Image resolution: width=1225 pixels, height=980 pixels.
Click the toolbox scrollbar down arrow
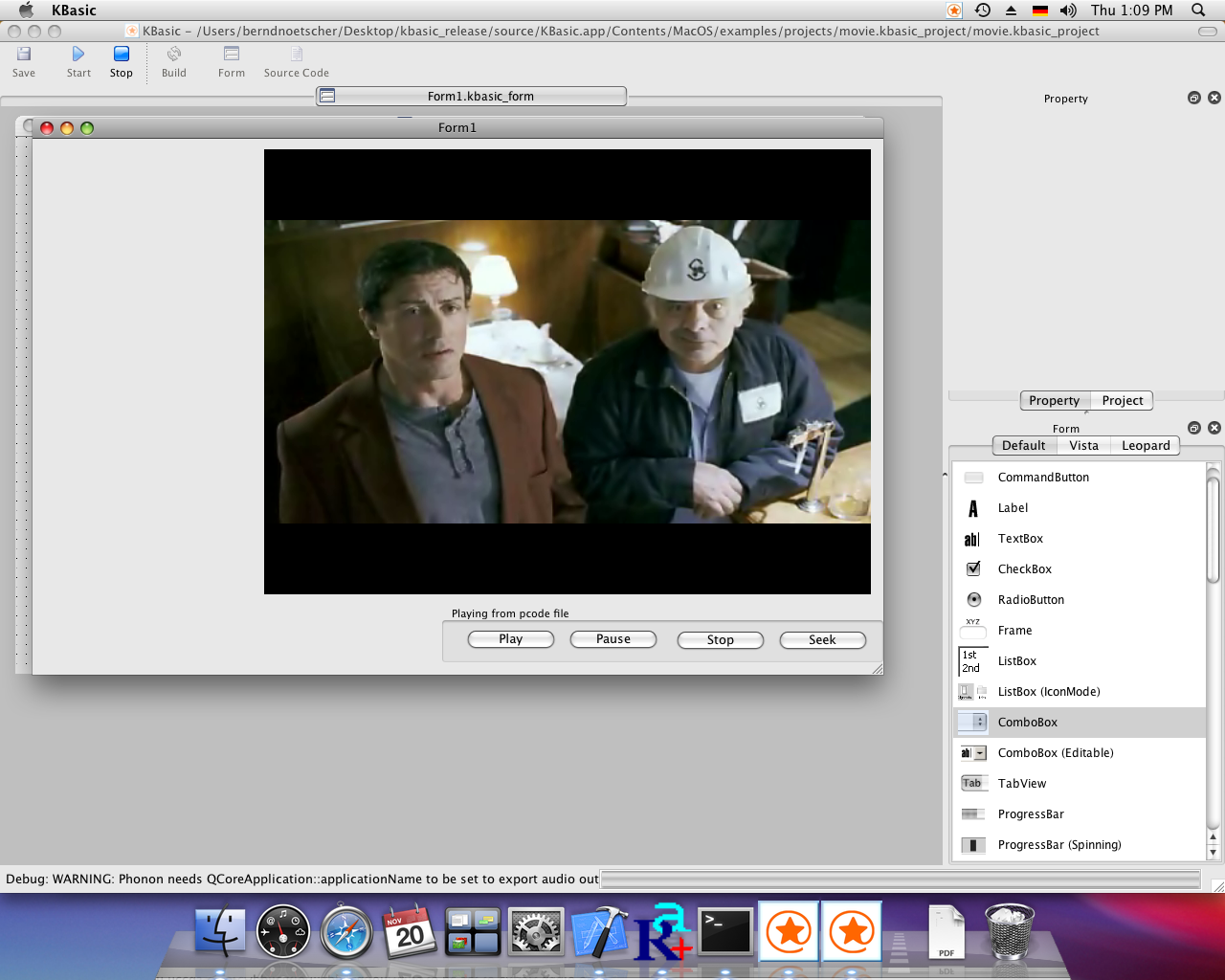1213,852
